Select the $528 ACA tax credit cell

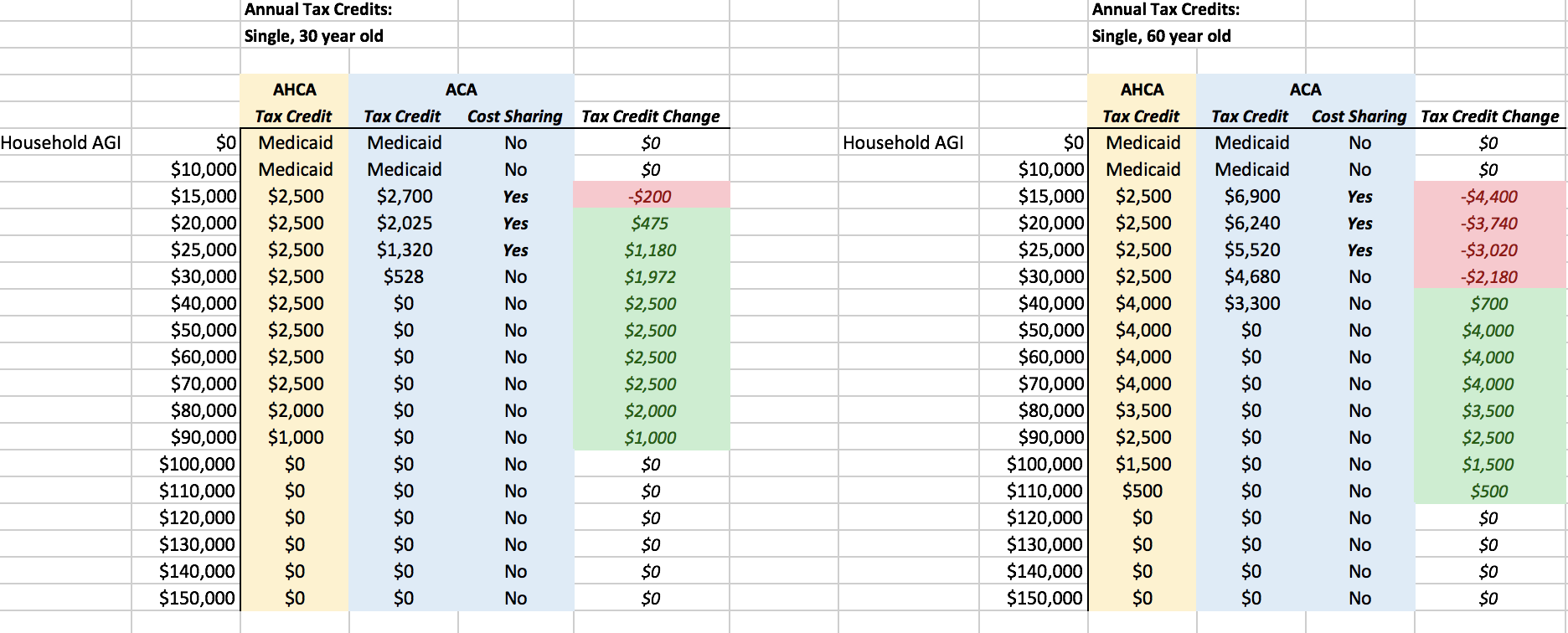point(404,277)
